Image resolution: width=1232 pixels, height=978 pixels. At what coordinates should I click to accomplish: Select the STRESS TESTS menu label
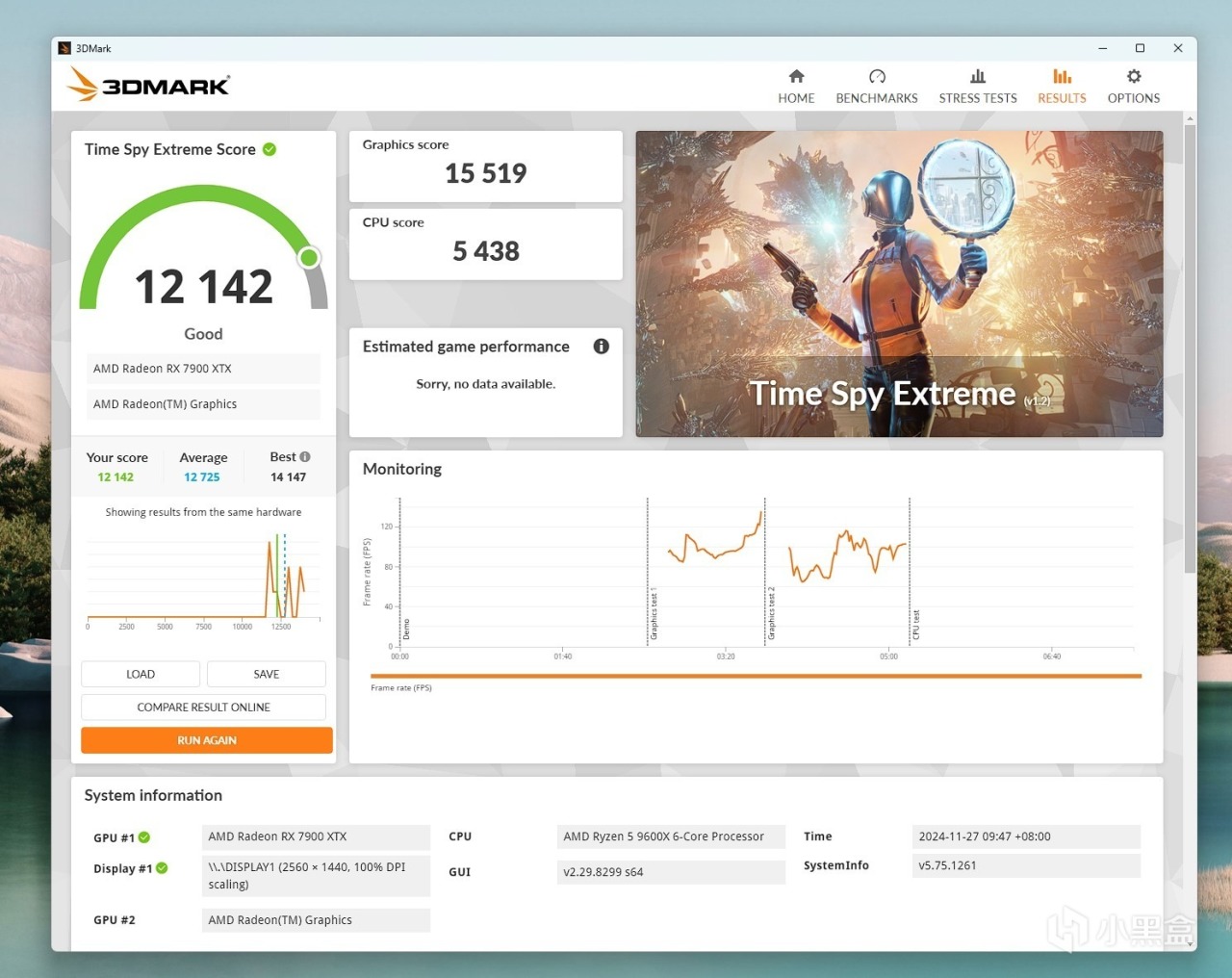tap(978, 98)
